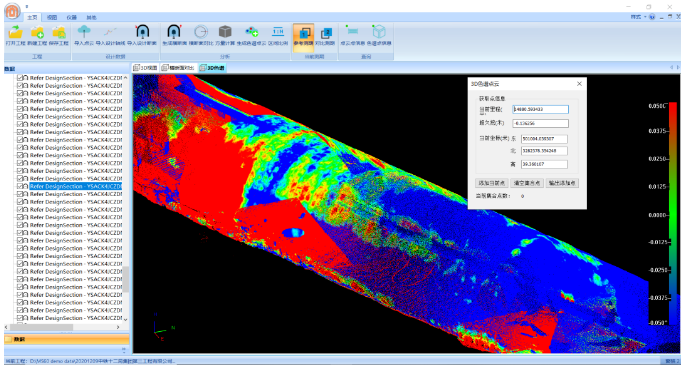This screenshot has width=691, height=373.
Task: Import point cloud with the cloud icon
Action: [84, 35]
